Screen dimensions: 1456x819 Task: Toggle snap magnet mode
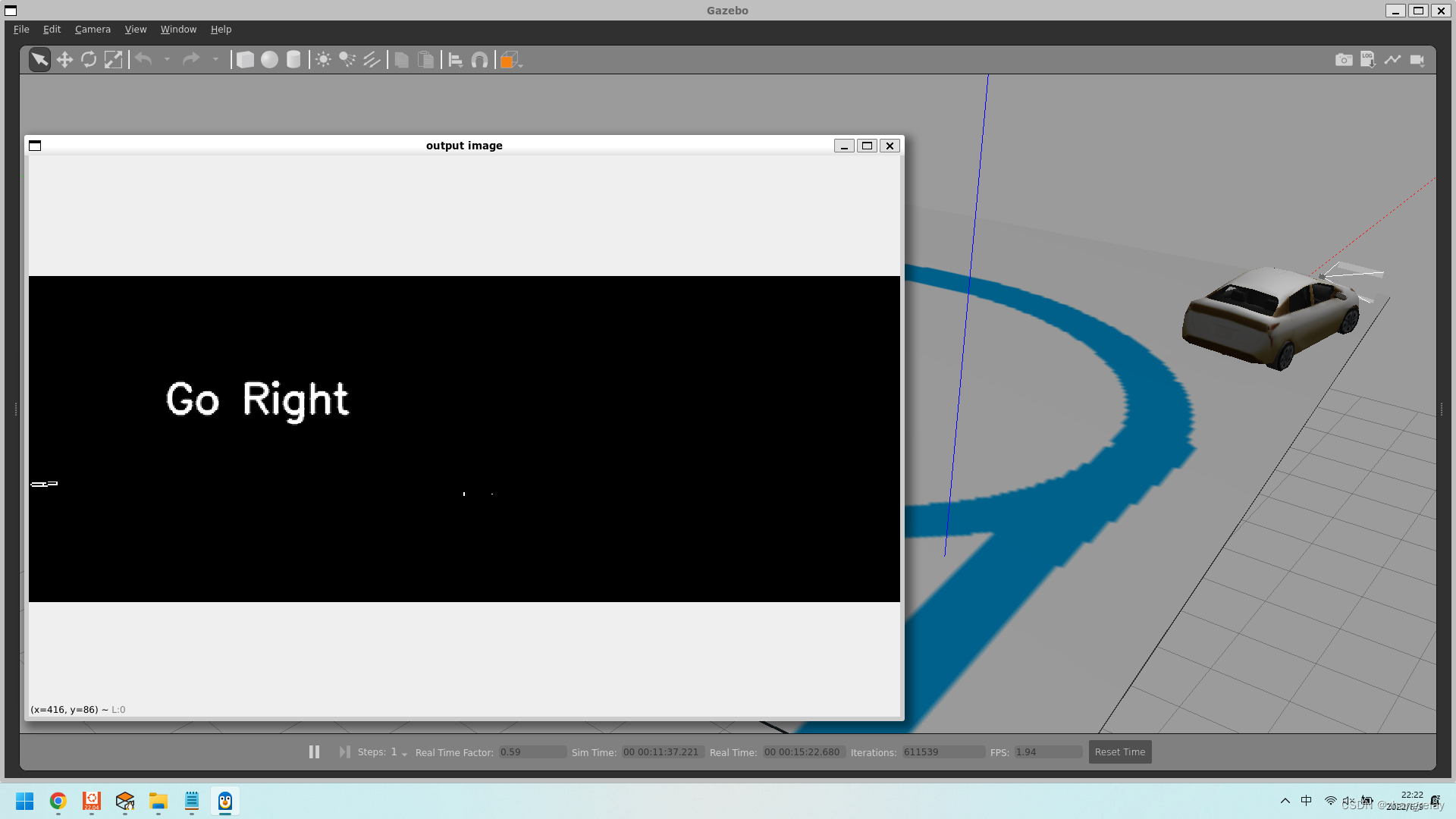(x=479, y=60)
